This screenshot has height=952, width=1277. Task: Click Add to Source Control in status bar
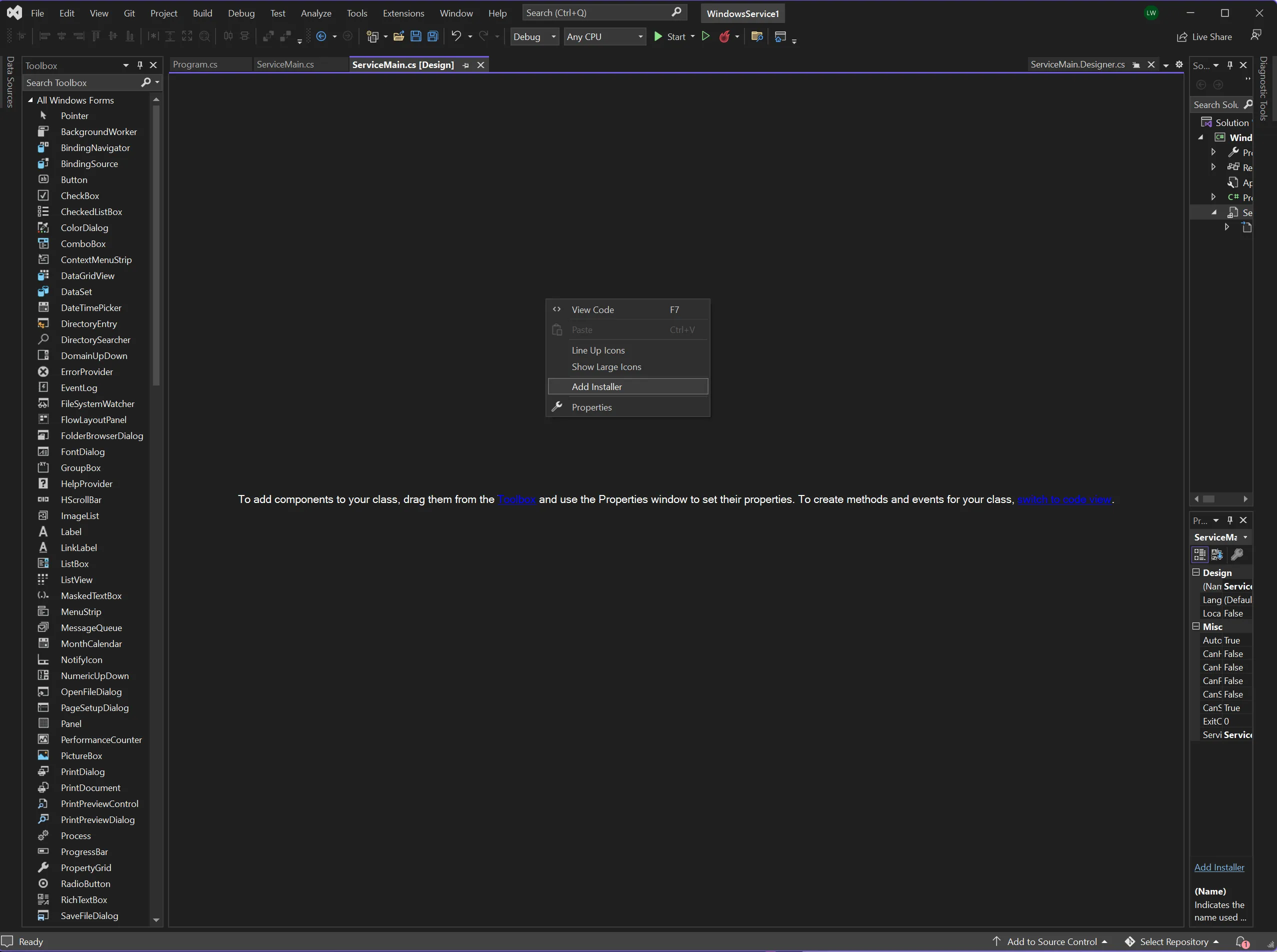[1049, 941]
